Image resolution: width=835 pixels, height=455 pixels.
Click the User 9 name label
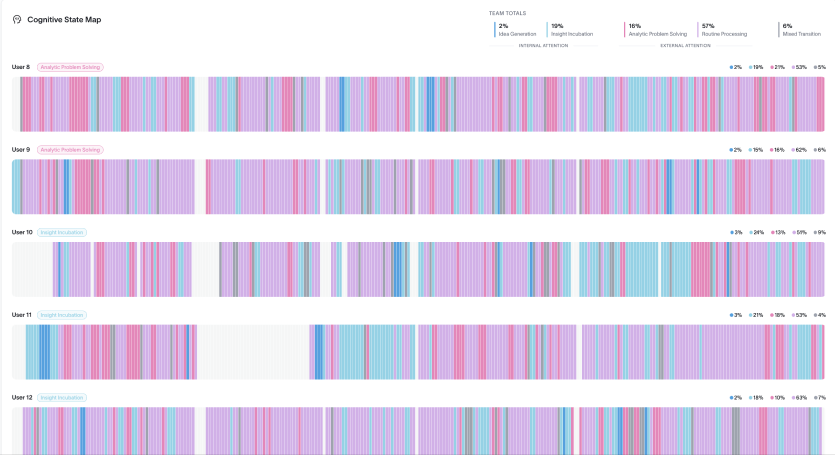(21, 150)
